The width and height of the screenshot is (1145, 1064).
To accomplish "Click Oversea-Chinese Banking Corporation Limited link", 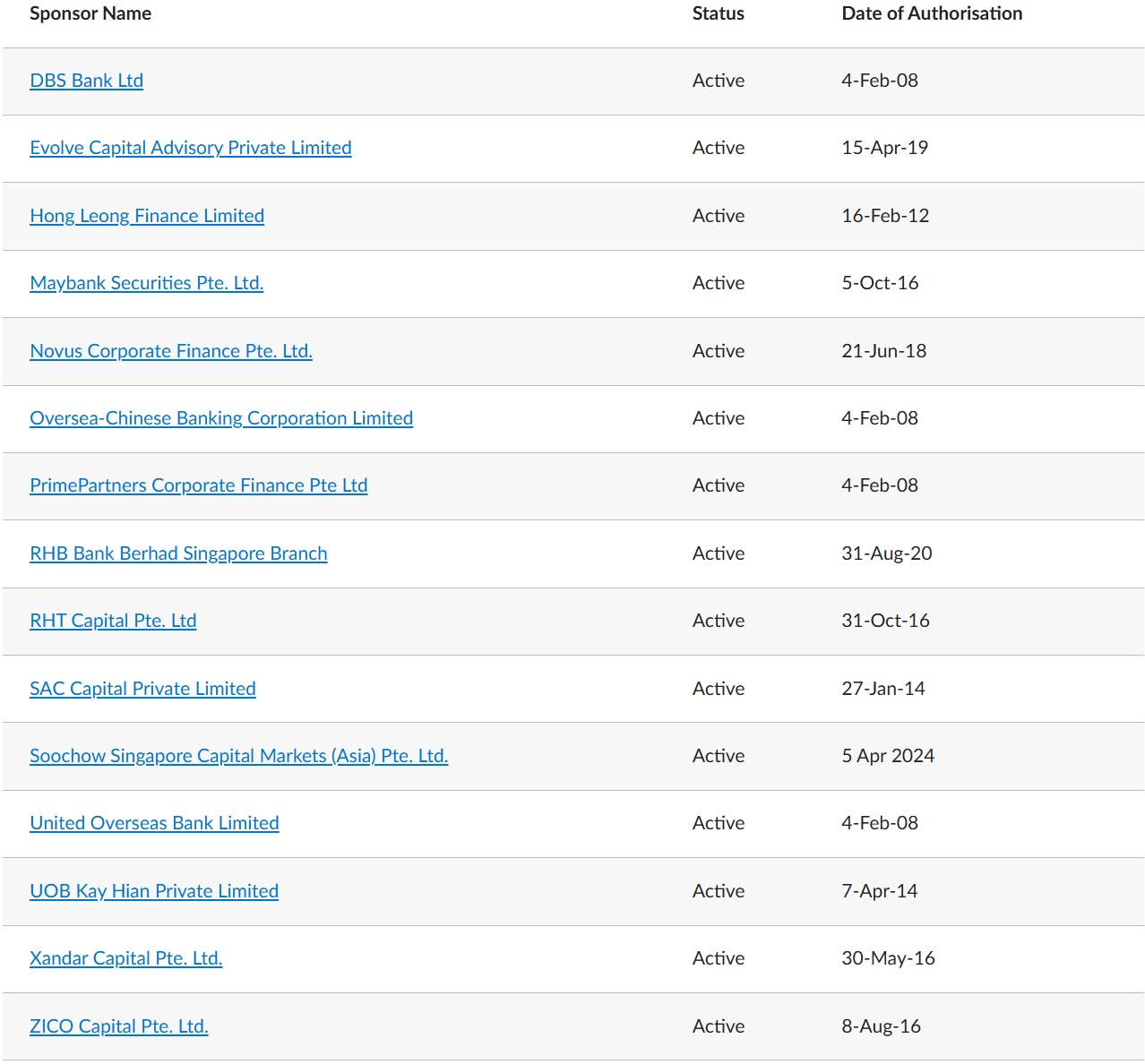I will point(220,418).
